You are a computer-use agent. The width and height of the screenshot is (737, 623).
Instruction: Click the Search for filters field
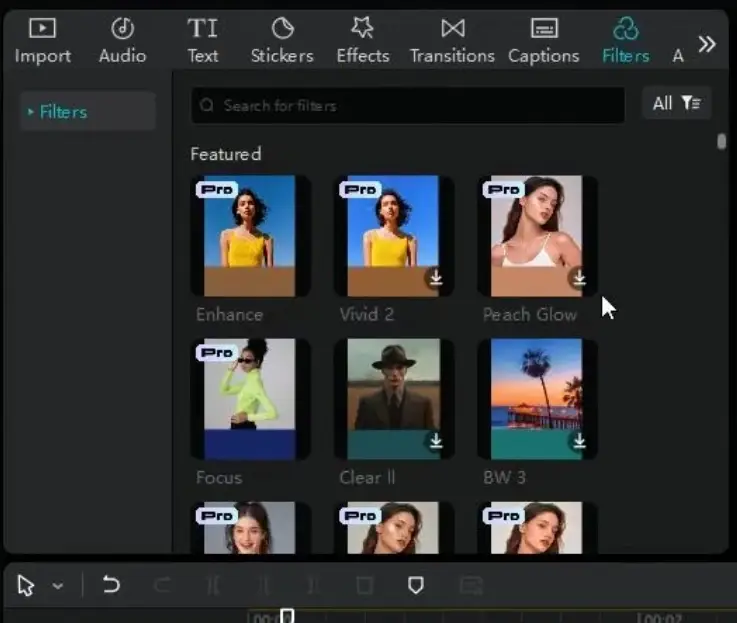[x=408, y=105]
